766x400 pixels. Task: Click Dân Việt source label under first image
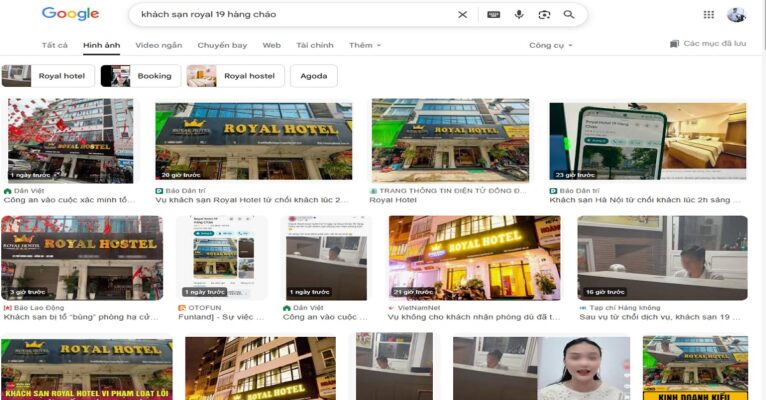29,191
